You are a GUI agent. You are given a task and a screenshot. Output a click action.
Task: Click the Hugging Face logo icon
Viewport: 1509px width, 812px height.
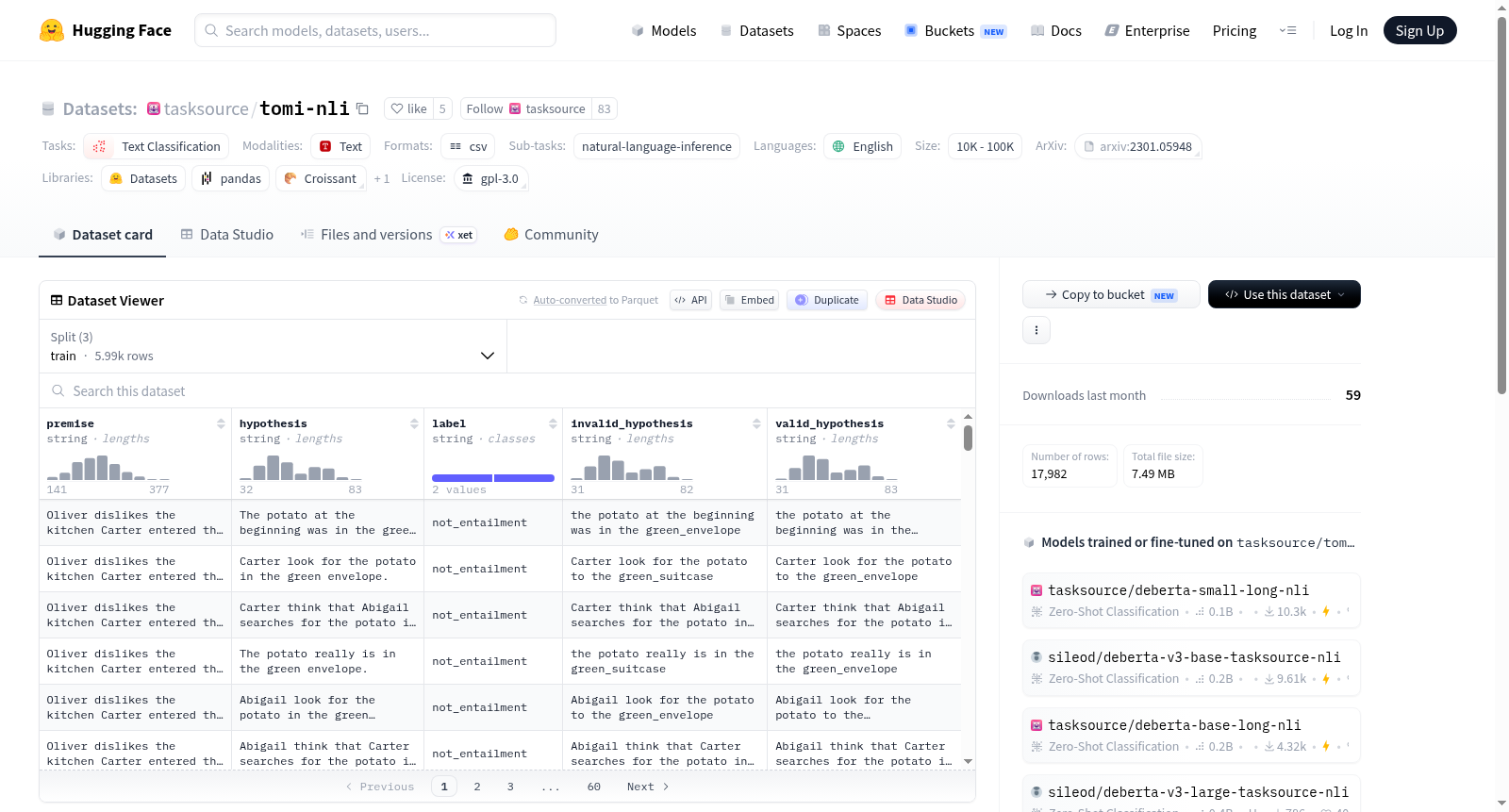(x=52, y=30)
